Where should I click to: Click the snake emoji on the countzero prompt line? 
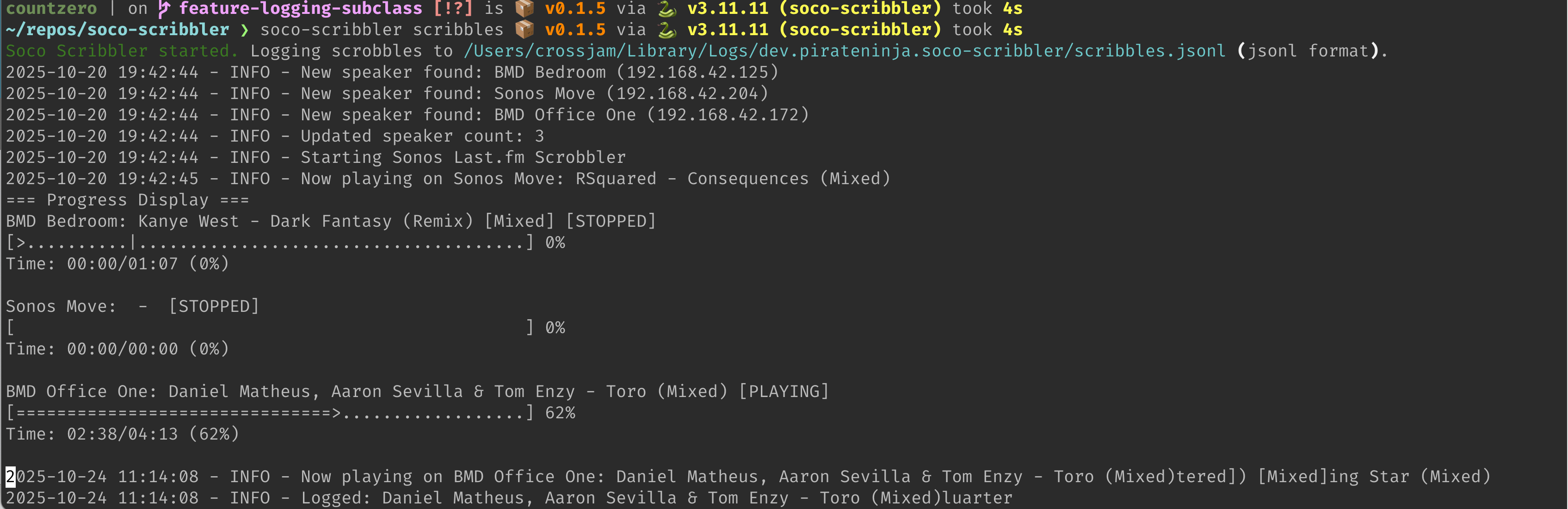point(667,8)
